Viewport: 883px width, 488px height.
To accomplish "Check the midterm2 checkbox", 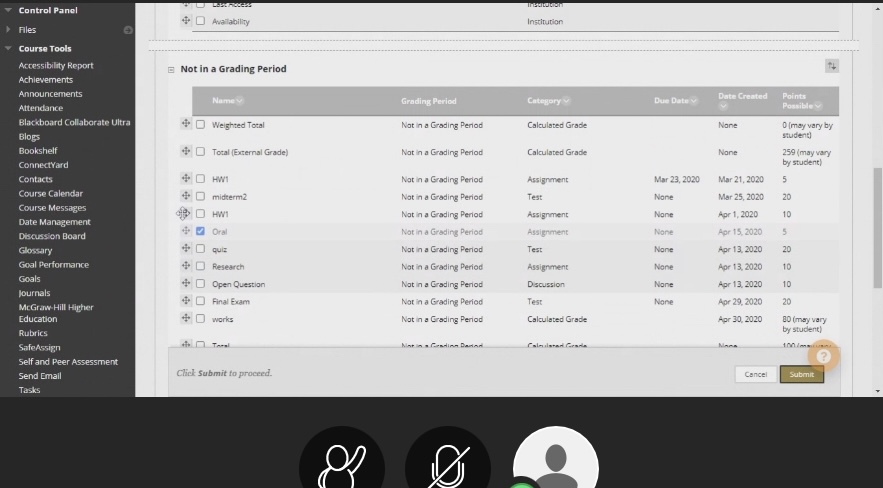I will 200,196.
